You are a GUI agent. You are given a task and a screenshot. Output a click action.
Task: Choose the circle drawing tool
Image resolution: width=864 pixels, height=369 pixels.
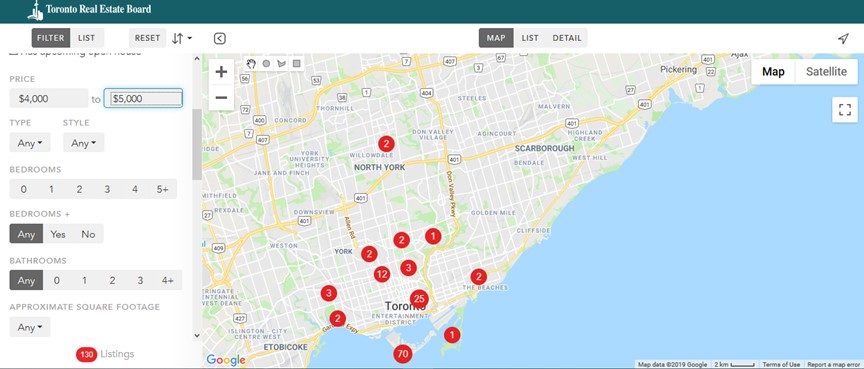(x=267, y=63)
